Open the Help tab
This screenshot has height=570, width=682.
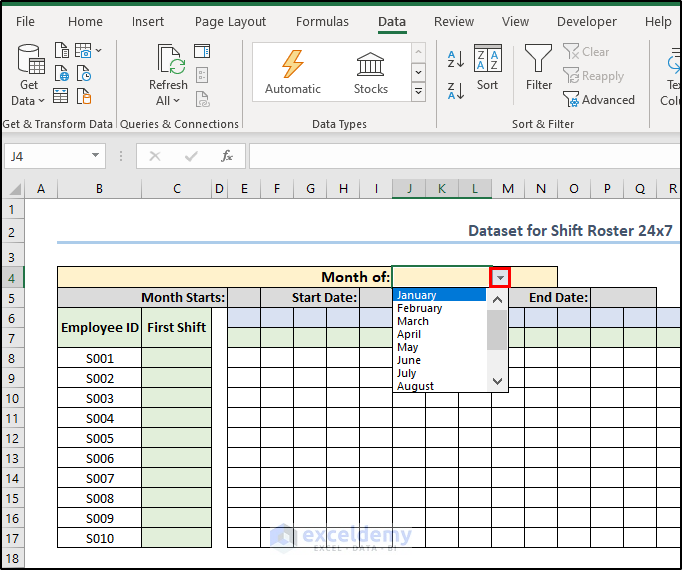click(x=658, y=21)
